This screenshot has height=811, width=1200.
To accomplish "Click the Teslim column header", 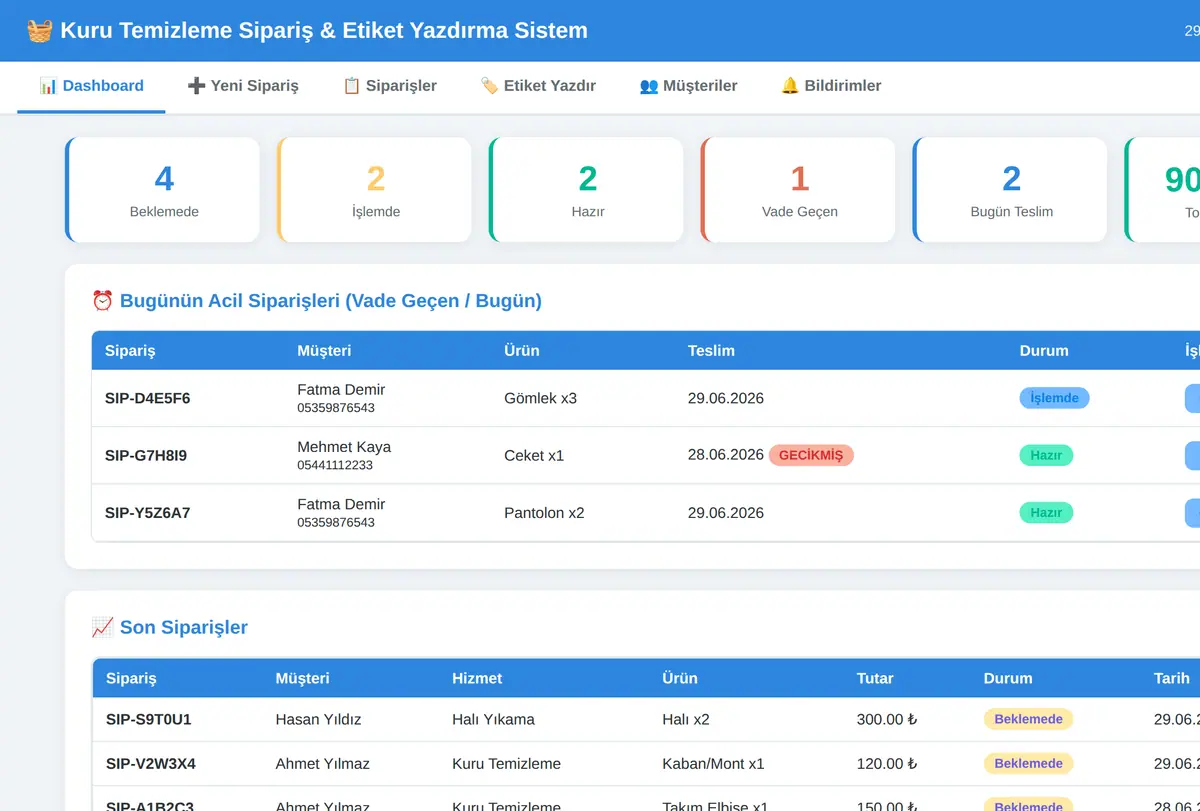I will point(711,351).
